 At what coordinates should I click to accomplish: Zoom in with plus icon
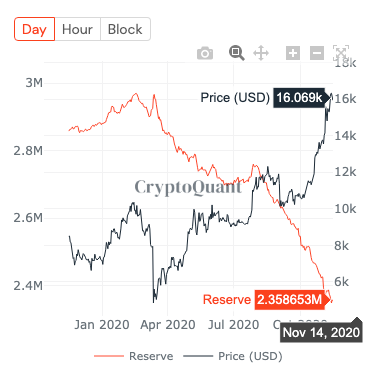click(x=293, y=53)
